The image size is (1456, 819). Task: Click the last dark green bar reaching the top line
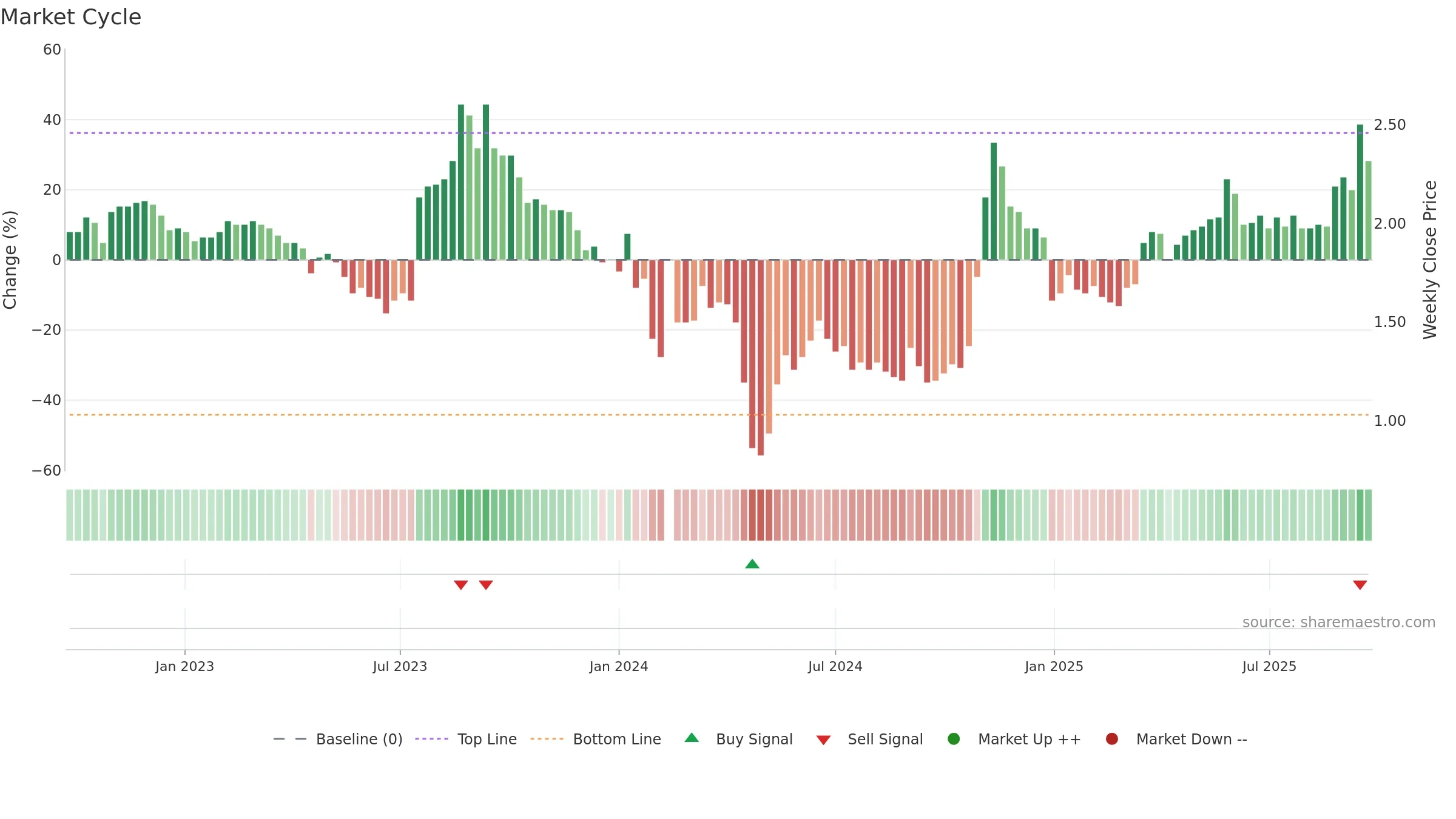click(x=1360, y=192)
